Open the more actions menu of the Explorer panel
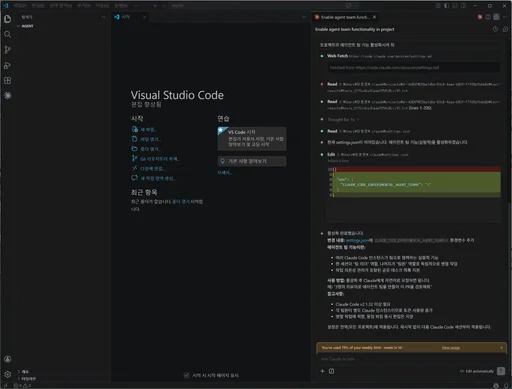Viewport: 512px width, 389px height. click(103, 17)
